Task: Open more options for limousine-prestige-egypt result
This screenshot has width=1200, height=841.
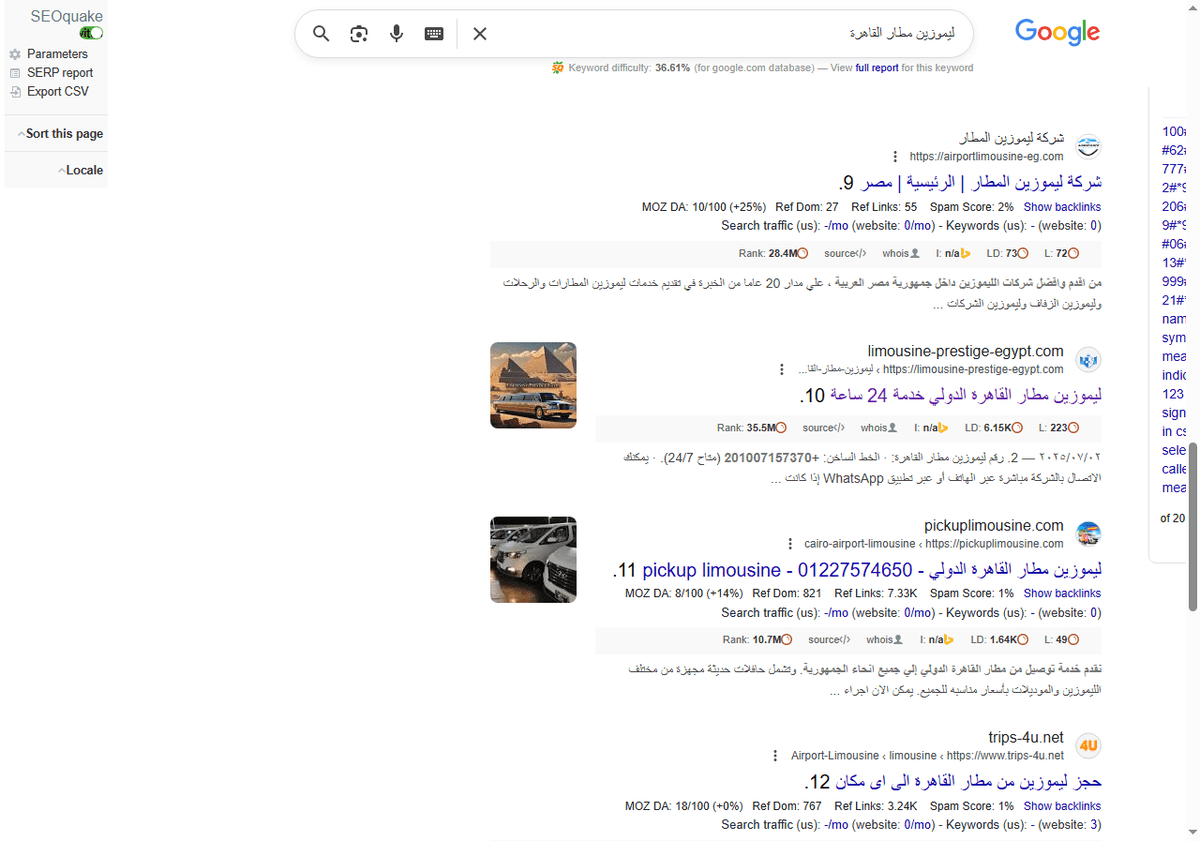Action: [x=781, y=370]
